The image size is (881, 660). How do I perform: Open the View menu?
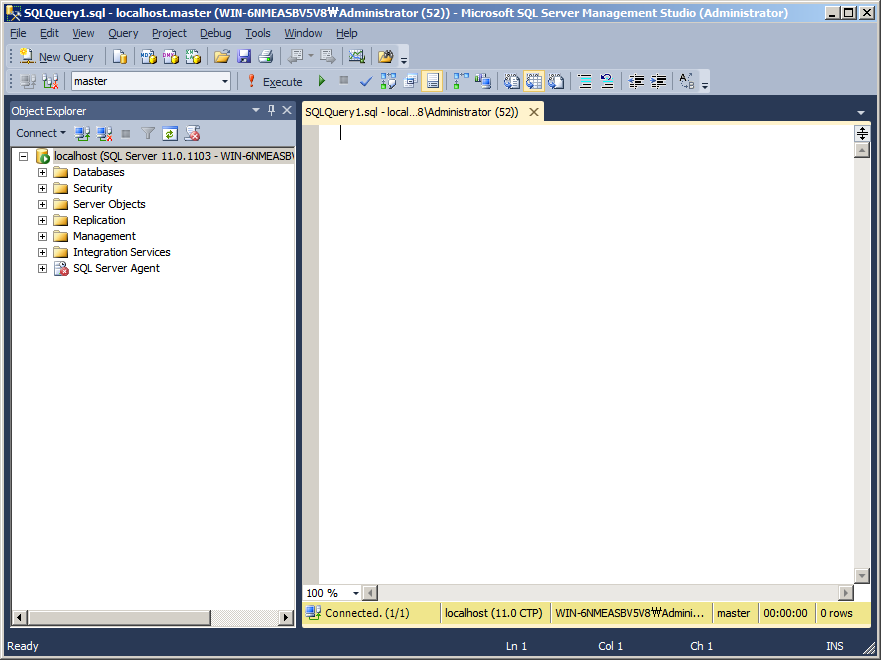click(x=83, y=33)
